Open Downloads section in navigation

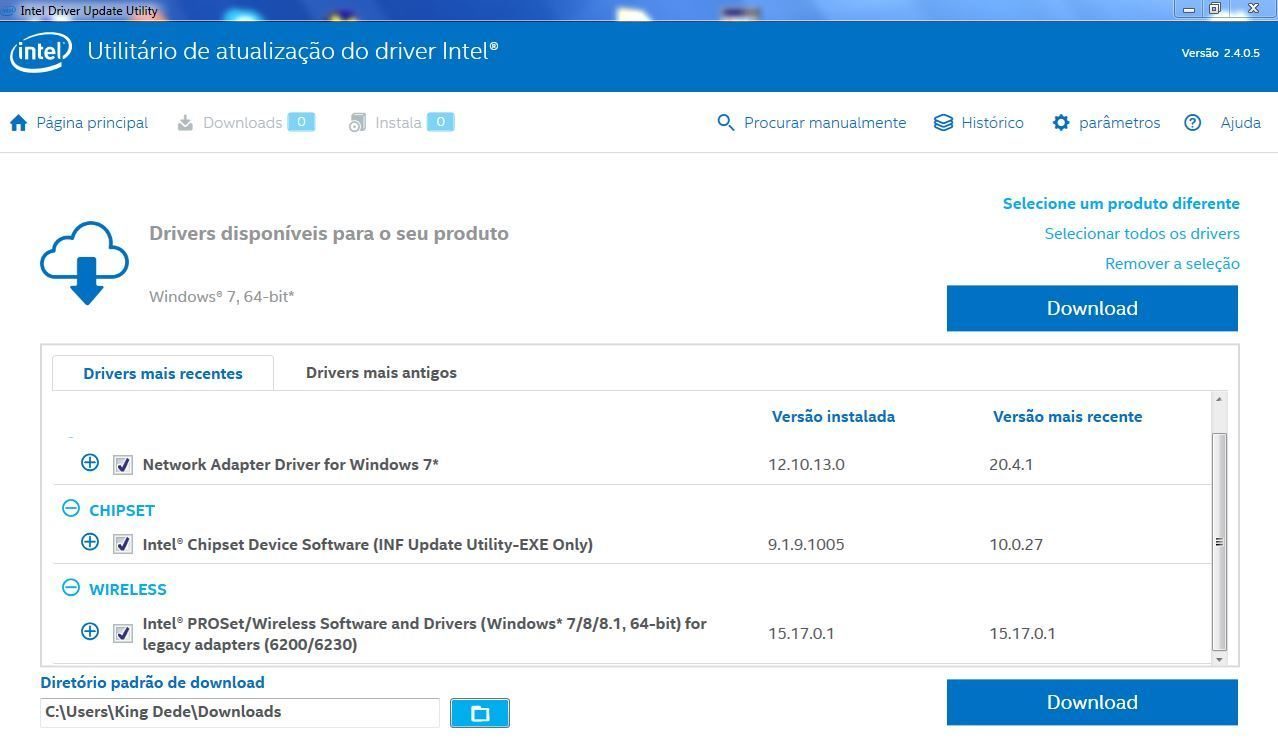(x=242, y=123)
